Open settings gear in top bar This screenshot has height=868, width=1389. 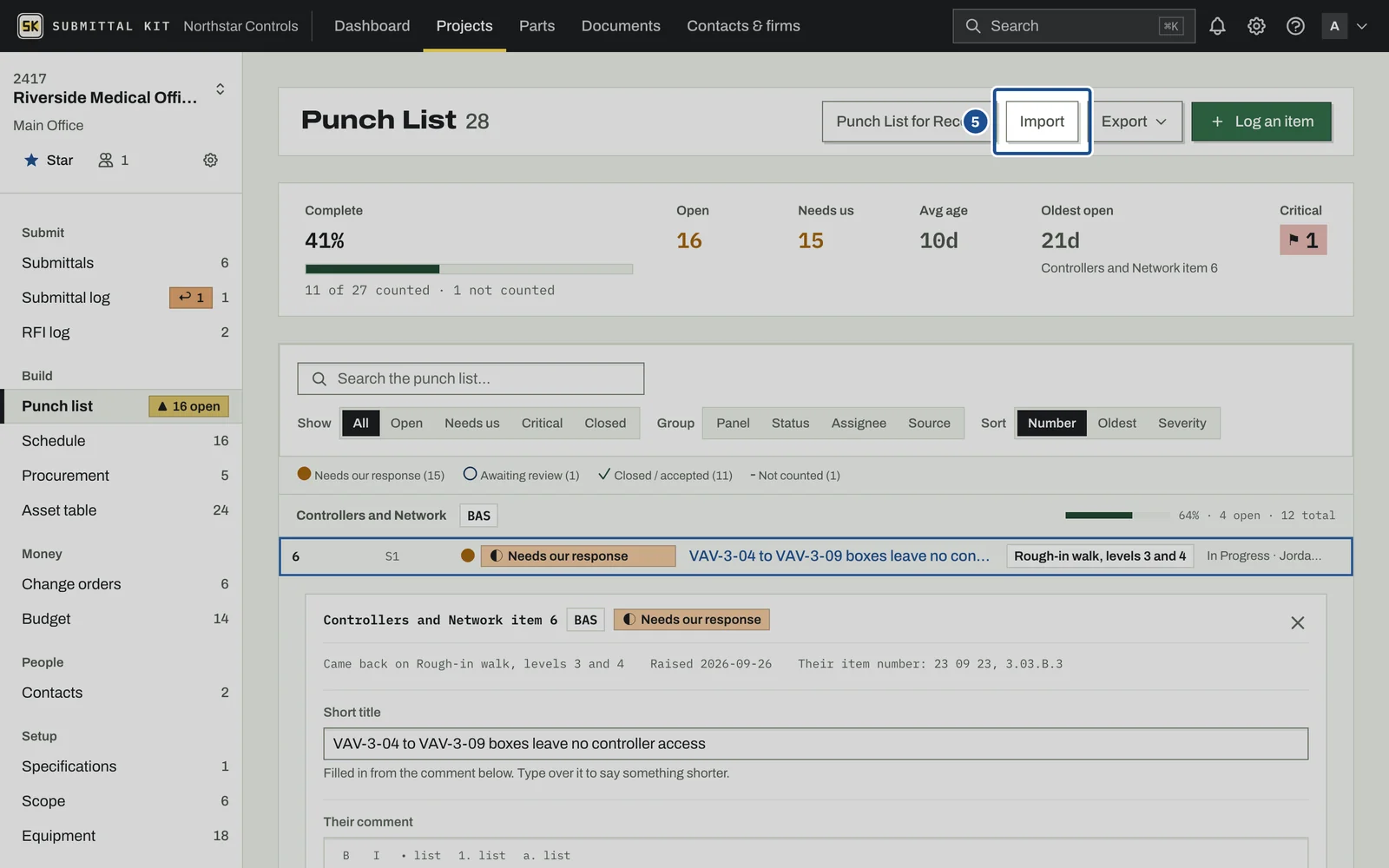pyautogui.click(x=1256, y=26)
